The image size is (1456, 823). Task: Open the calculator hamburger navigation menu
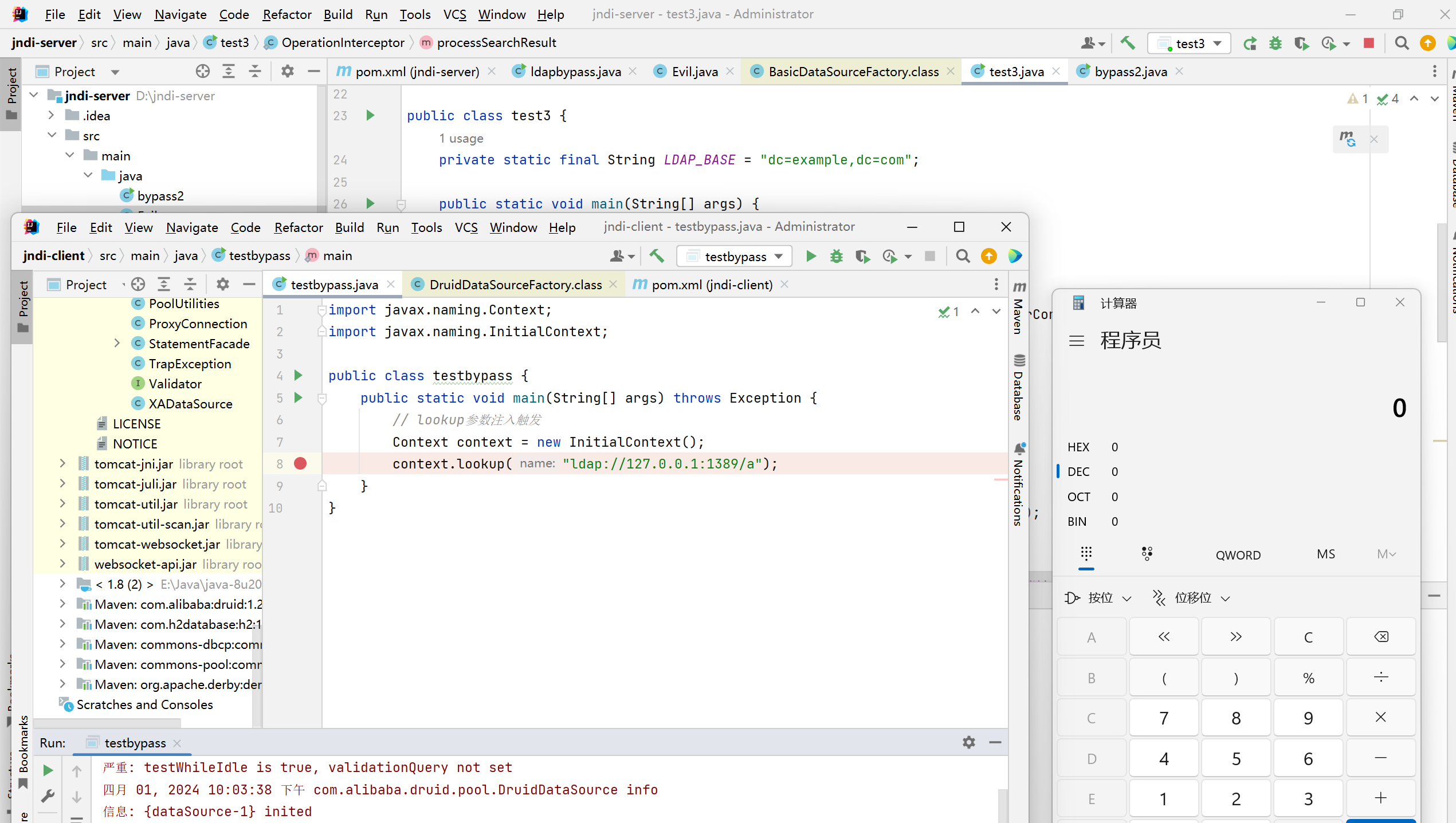tap(1077, 341)
